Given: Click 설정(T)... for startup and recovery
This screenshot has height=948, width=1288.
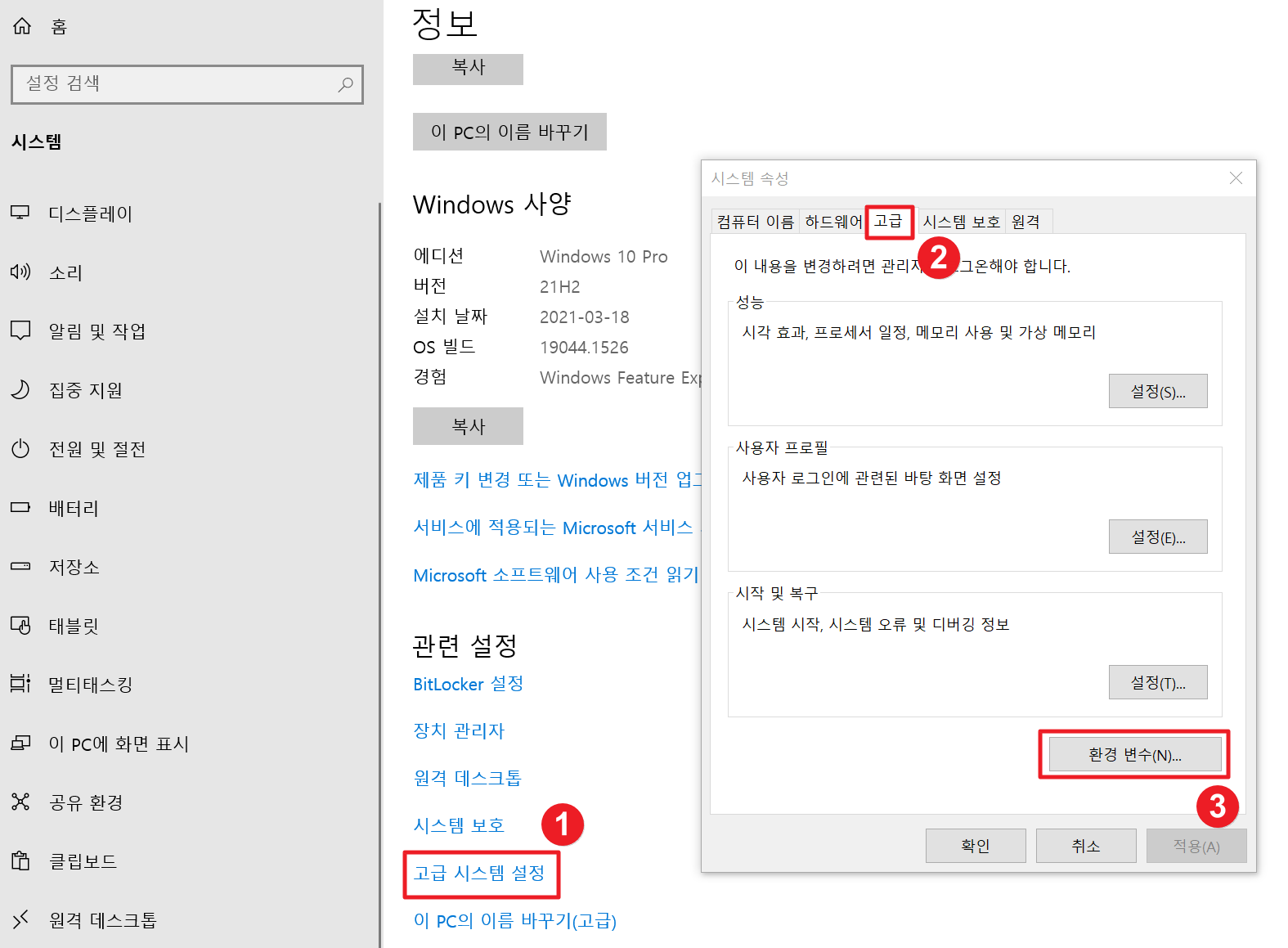Looking at the screenshot, I should pos(1158,682).
